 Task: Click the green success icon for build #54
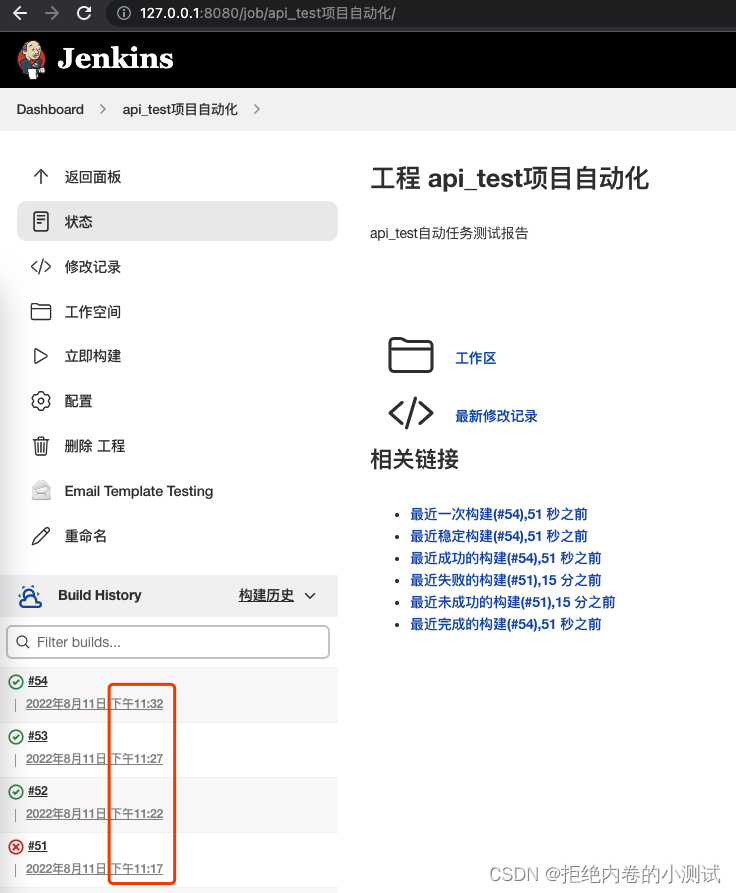[16, 682]
